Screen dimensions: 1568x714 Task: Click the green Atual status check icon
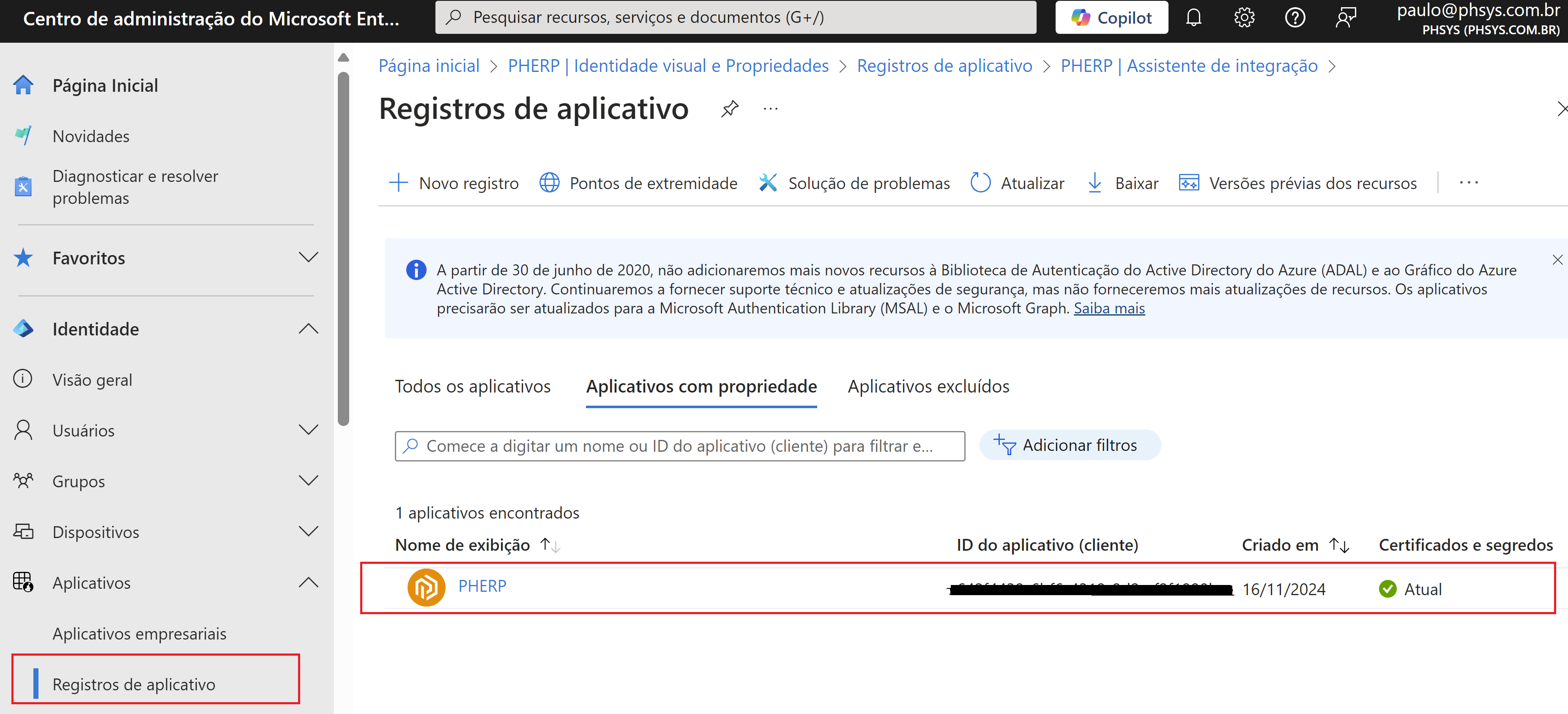[x=1388, y=589]
